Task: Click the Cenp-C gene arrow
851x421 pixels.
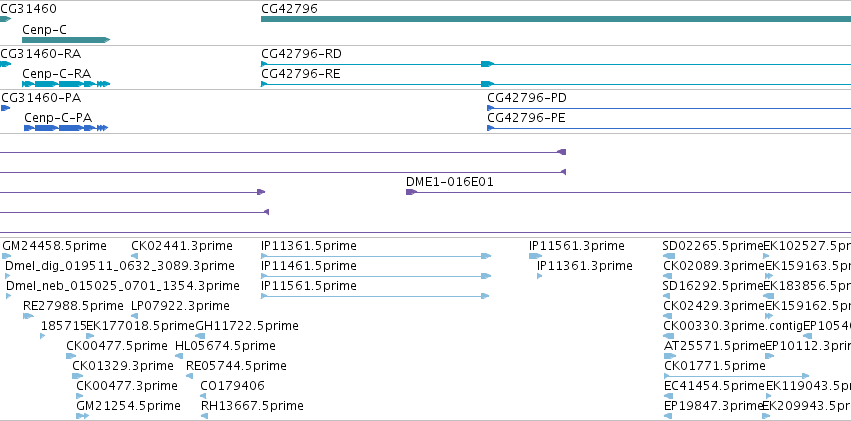Action: pyautogui.click(x=66, y=40)
